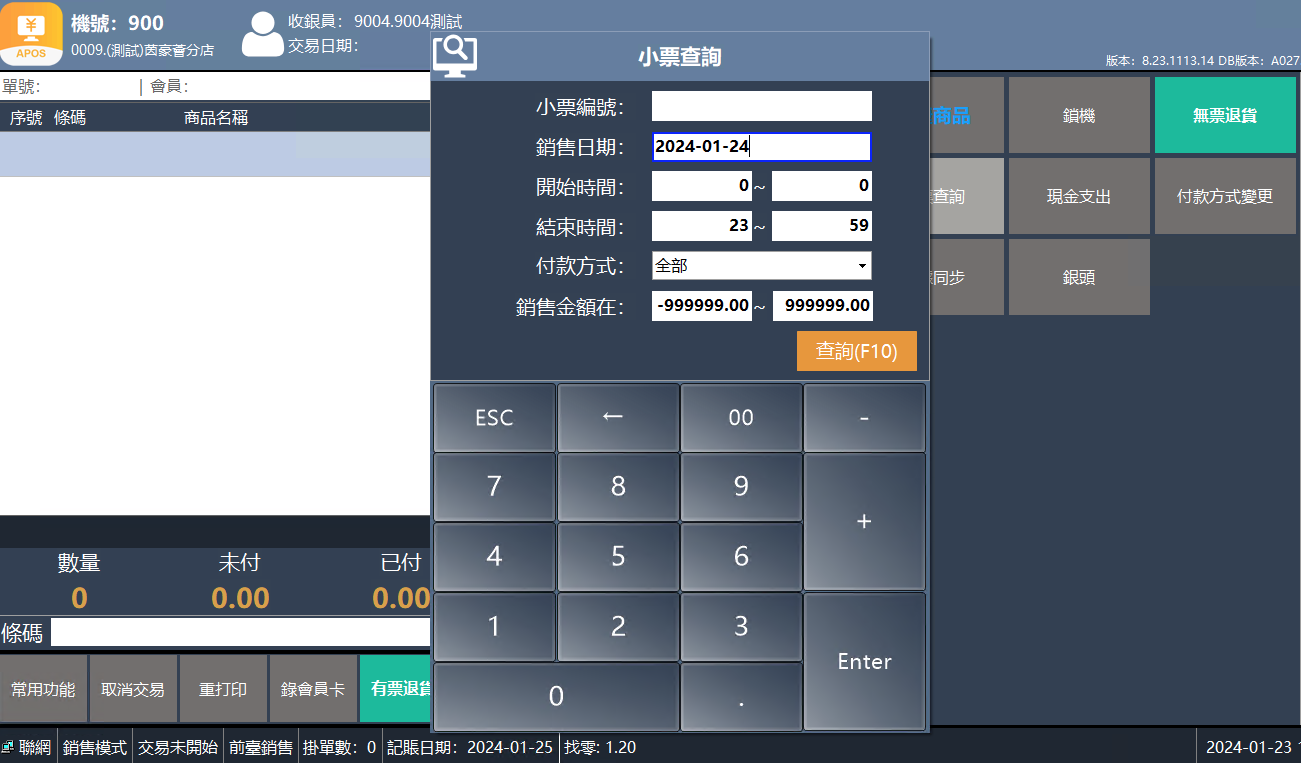This screenshot has width=1301, height=763.
Task: Tap the plus key on the keypad
Action: [865, 522]
